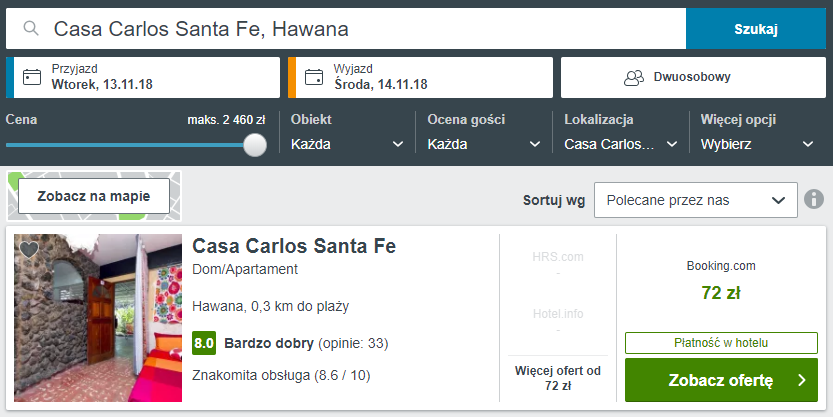Click the search magnifier icon

tap(32, 29)
